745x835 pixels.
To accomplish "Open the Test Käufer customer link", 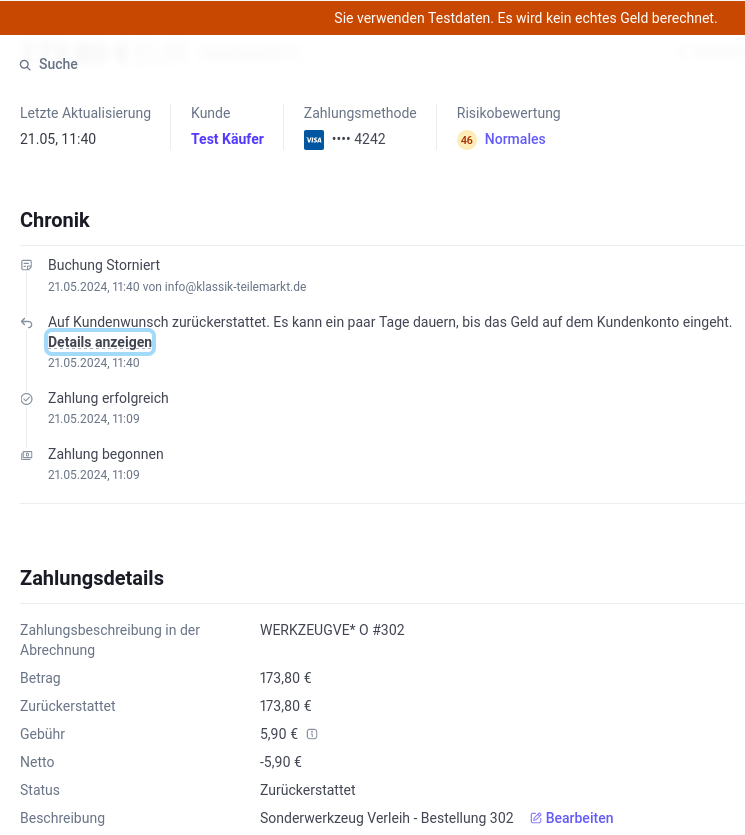I will tap(227, 139).
